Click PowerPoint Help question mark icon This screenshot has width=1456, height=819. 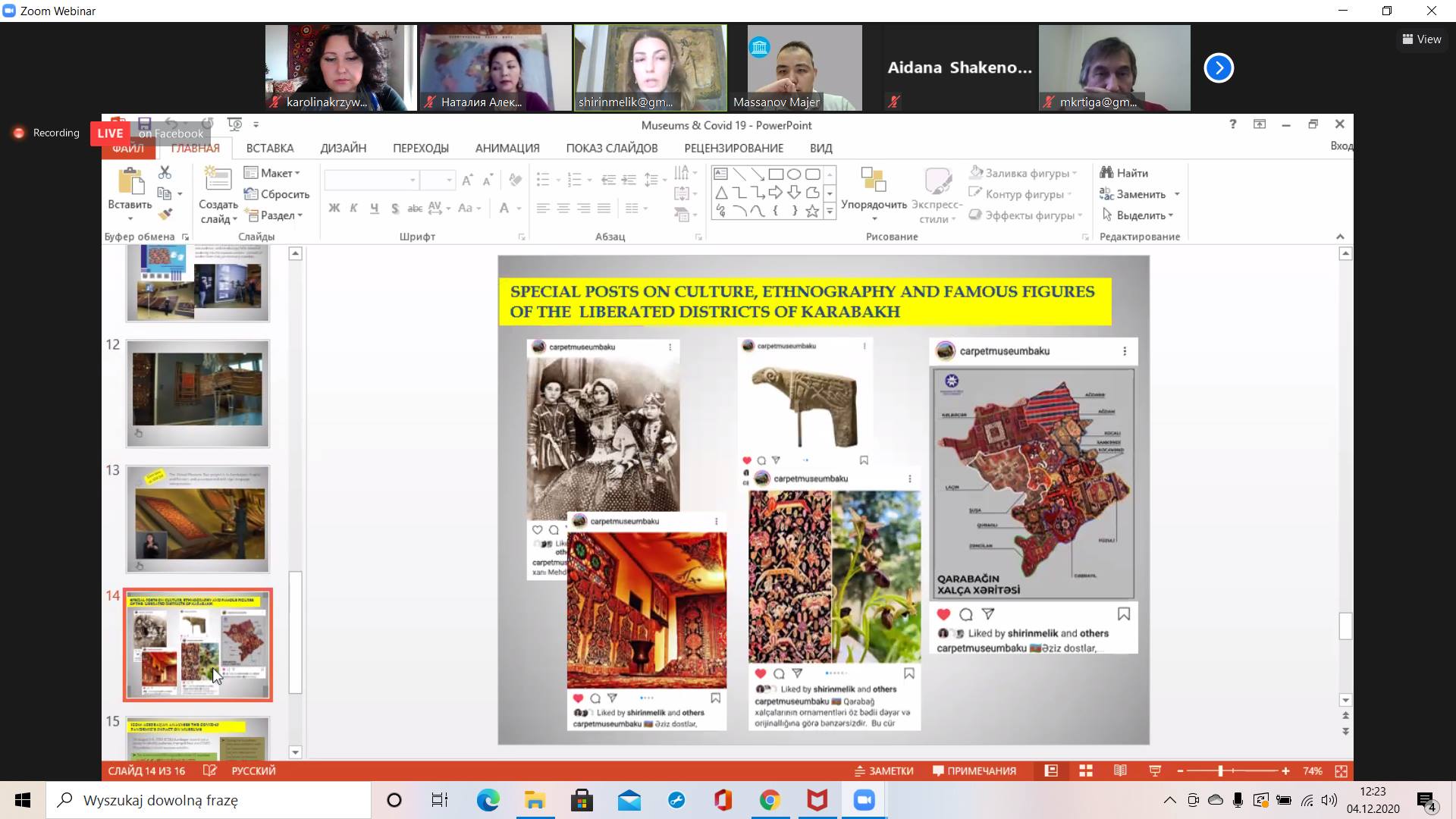click(x=1232, y=124)
